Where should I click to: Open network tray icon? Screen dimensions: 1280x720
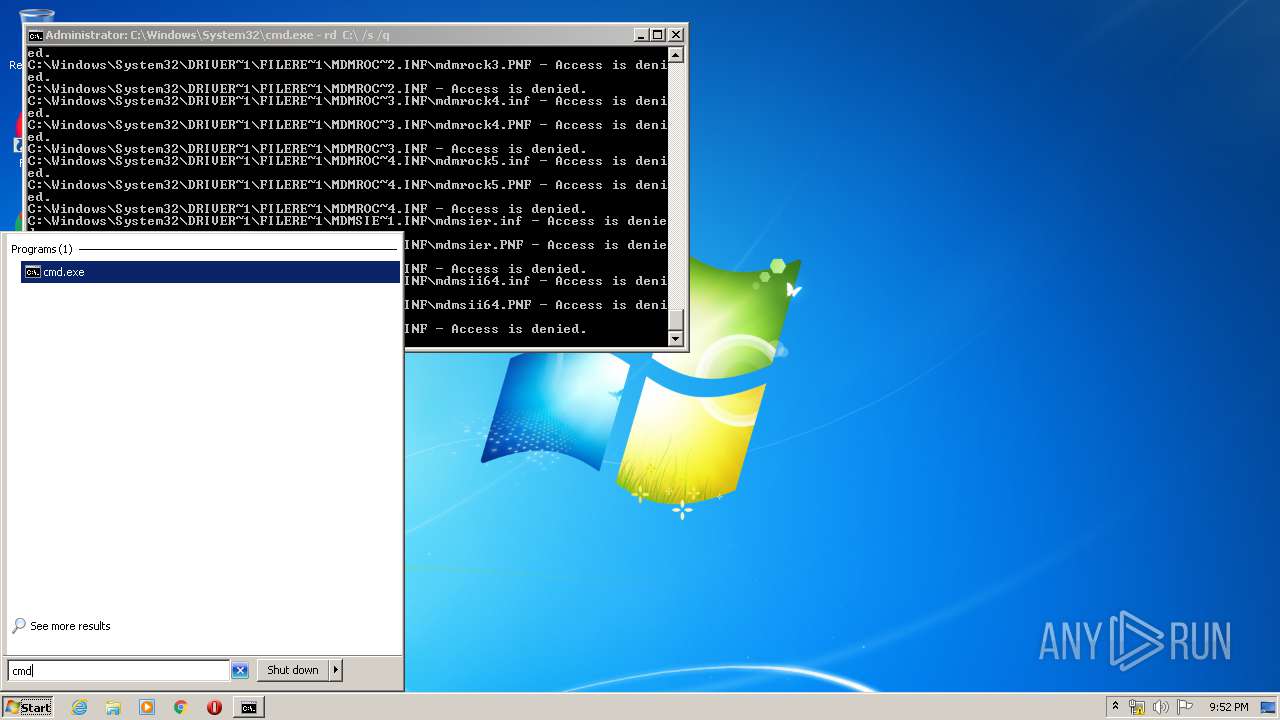1137,707
